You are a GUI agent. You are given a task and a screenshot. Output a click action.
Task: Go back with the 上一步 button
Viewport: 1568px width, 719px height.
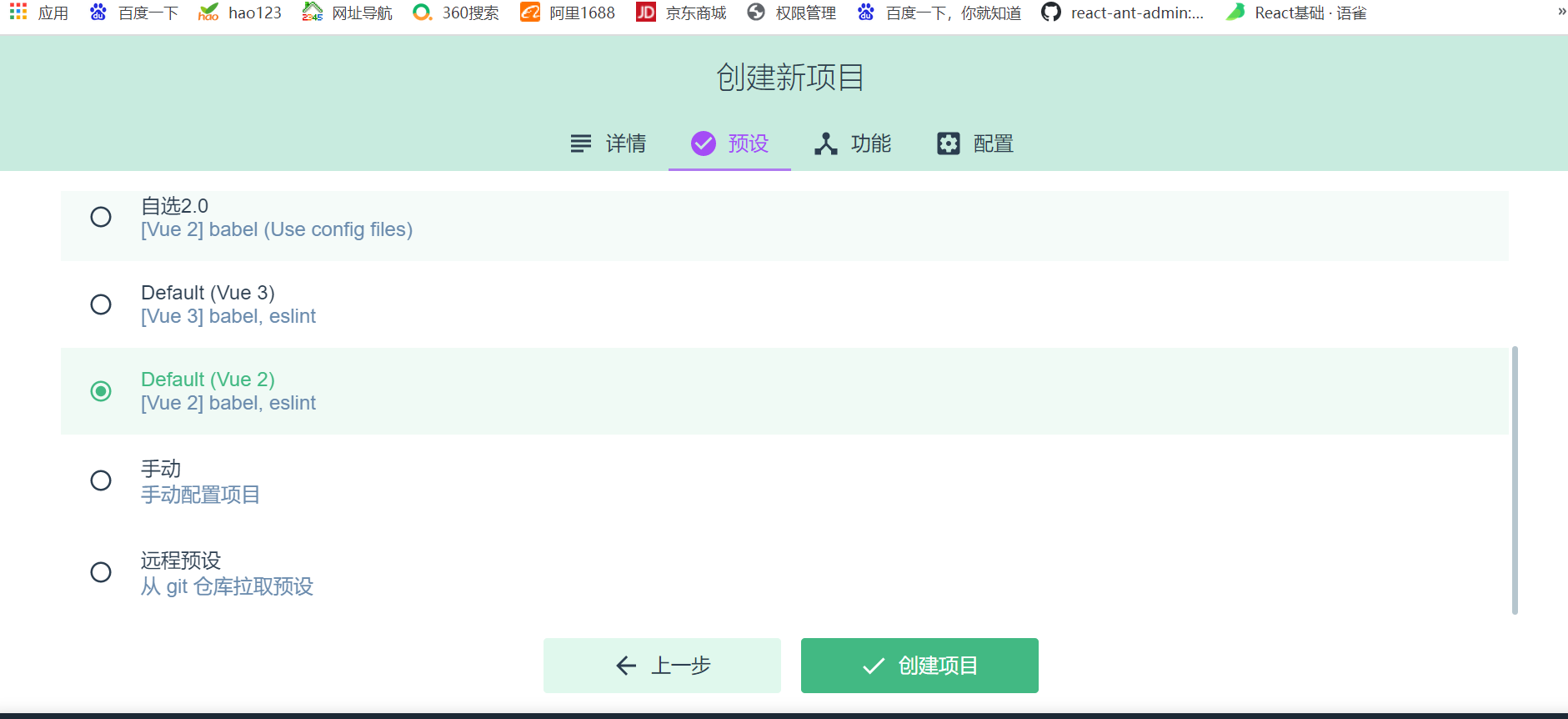[662, 666]
